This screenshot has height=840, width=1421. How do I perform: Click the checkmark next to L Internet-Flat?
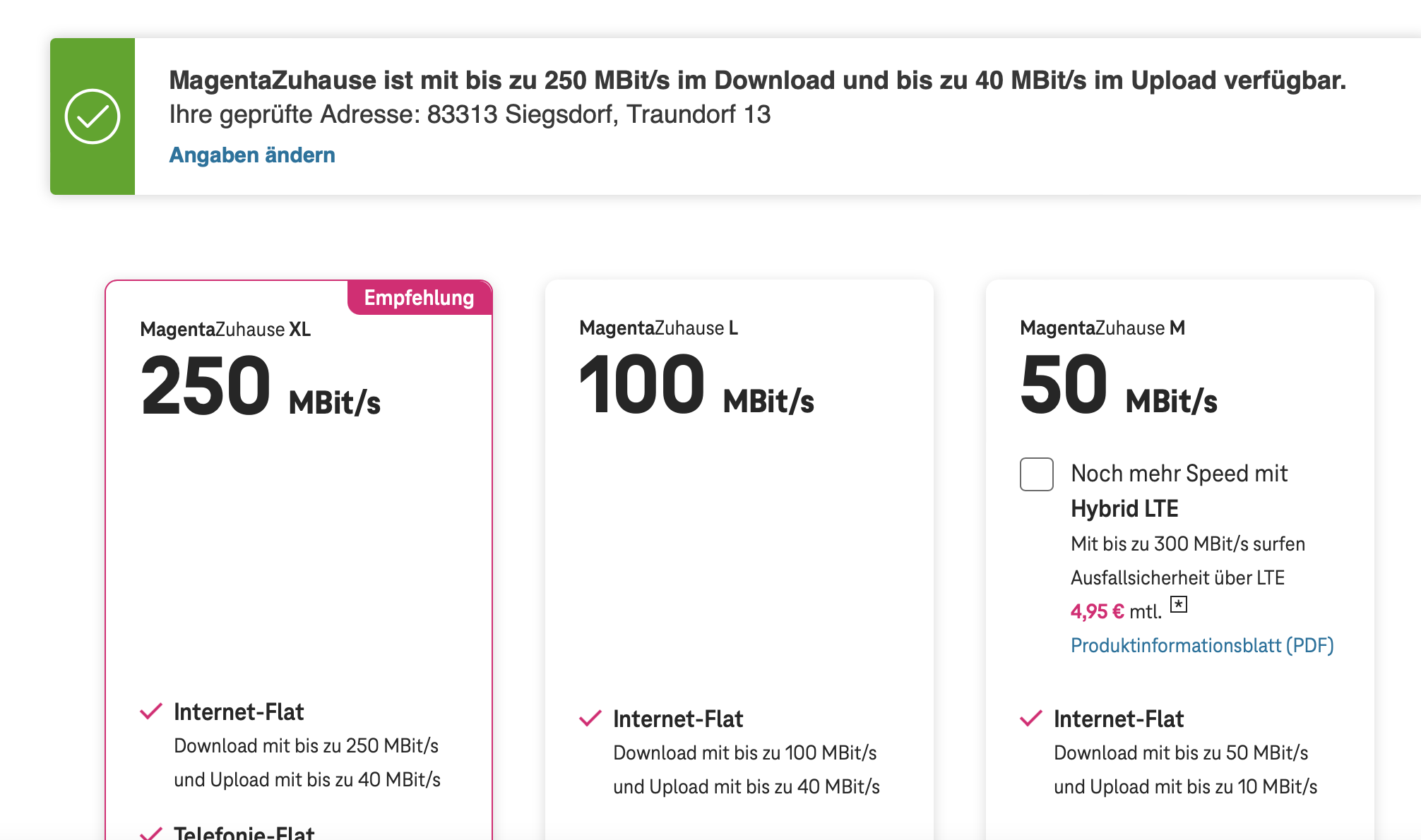pos(590,719)
